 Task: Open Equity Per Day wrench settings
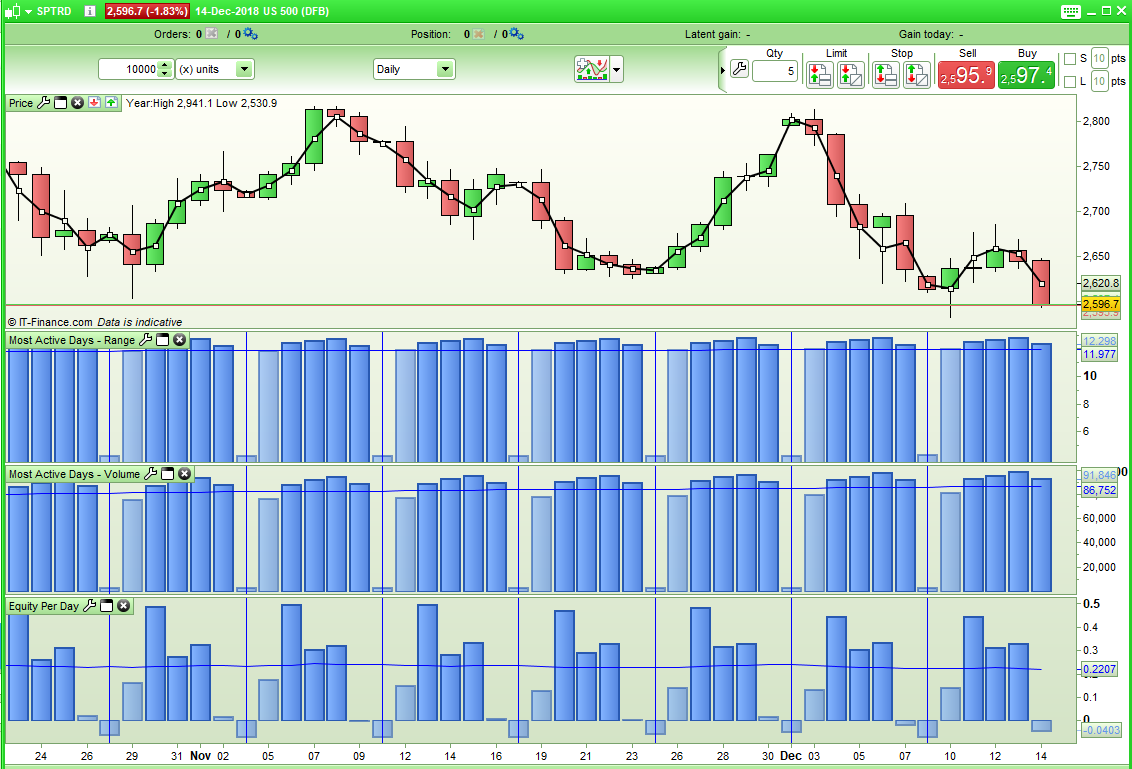point(90,606)
